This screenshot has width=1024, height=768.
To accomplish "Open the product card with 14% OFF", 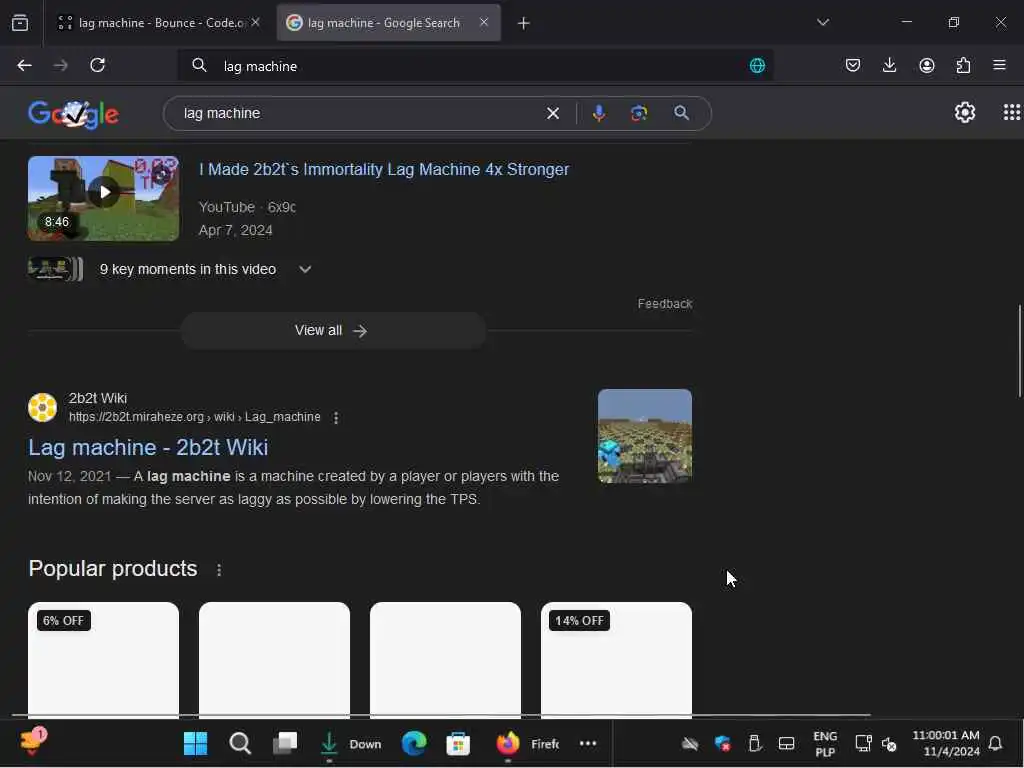I will 616,660.
